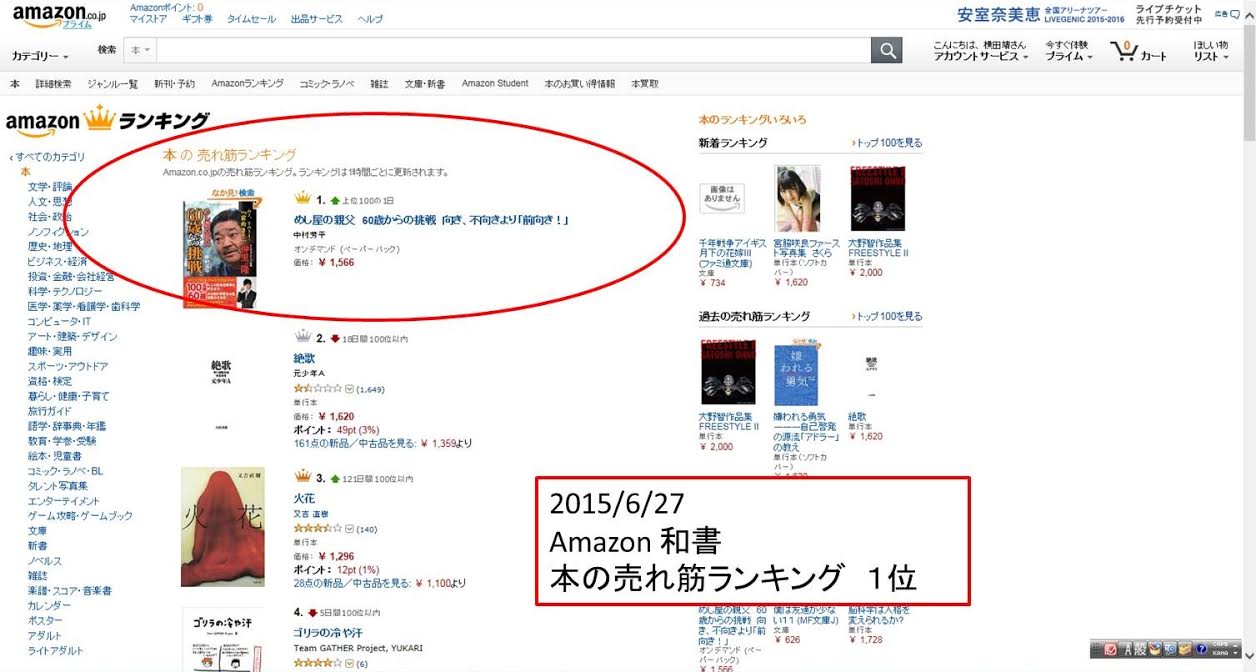Go back to すべてのカテゴリ
This screenshot has width=1256, height=672.
coord(48,157)
